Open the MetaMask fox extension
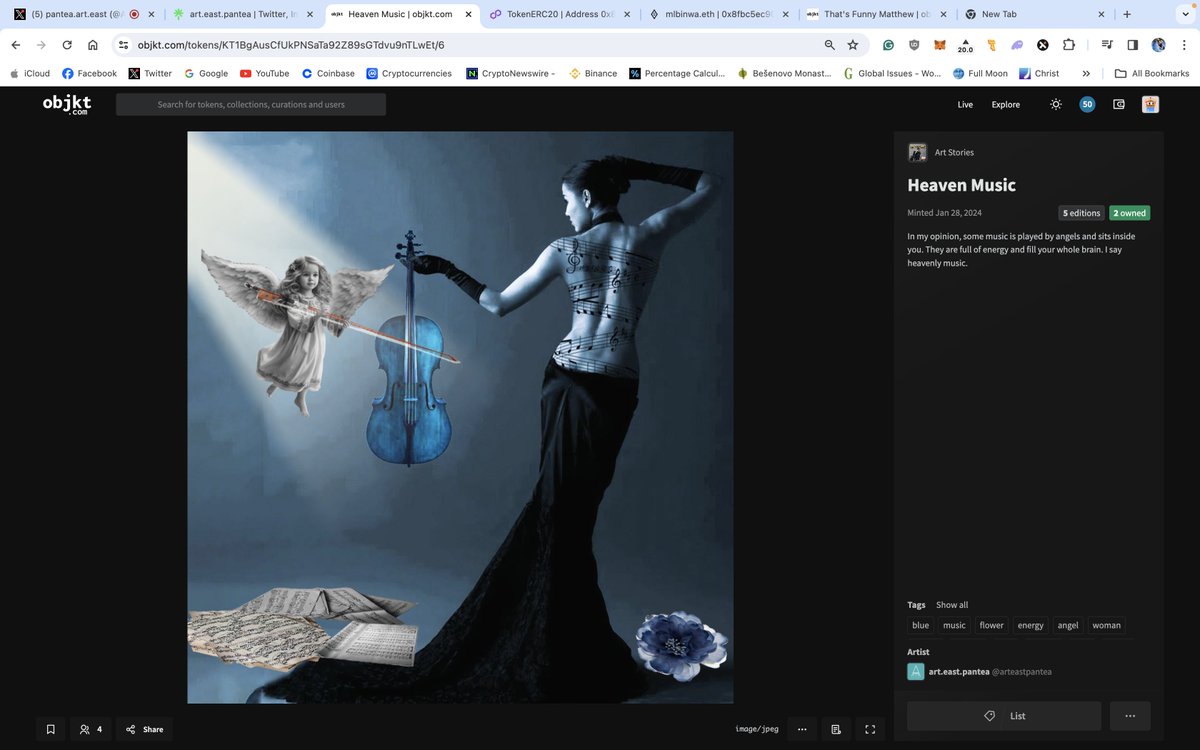The height and width of the screenshot is (750, 1200). point(939,45)
